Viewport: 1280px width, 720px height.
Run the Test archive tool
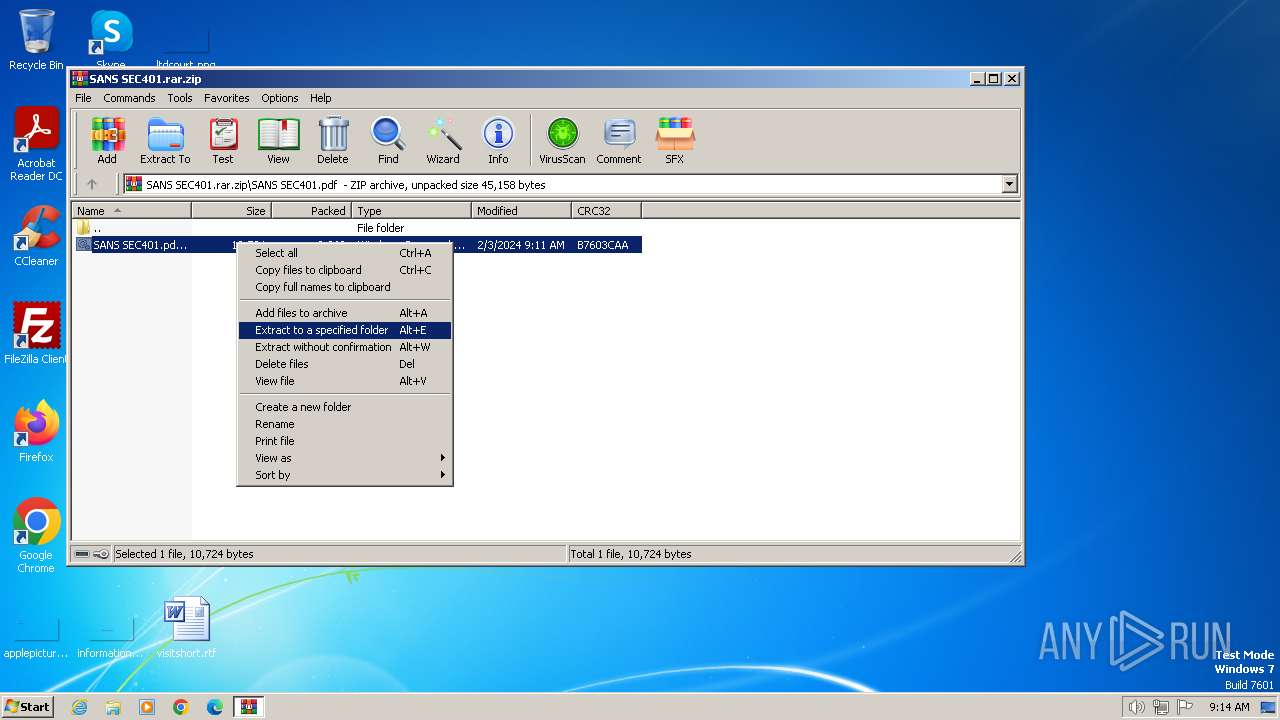(x=223, y=140)
